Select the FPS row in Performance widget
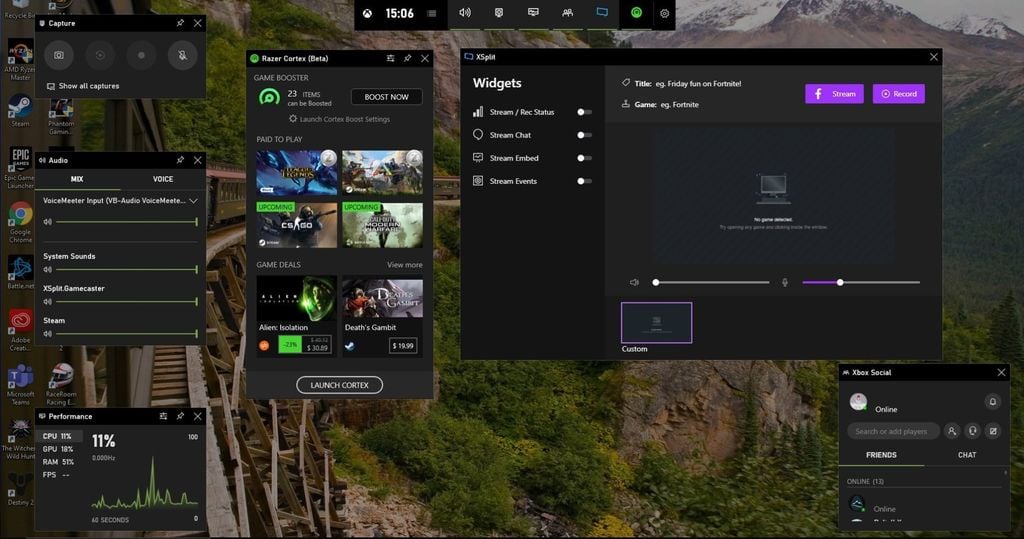This screenshot has height=539, width=1024. 59,475
